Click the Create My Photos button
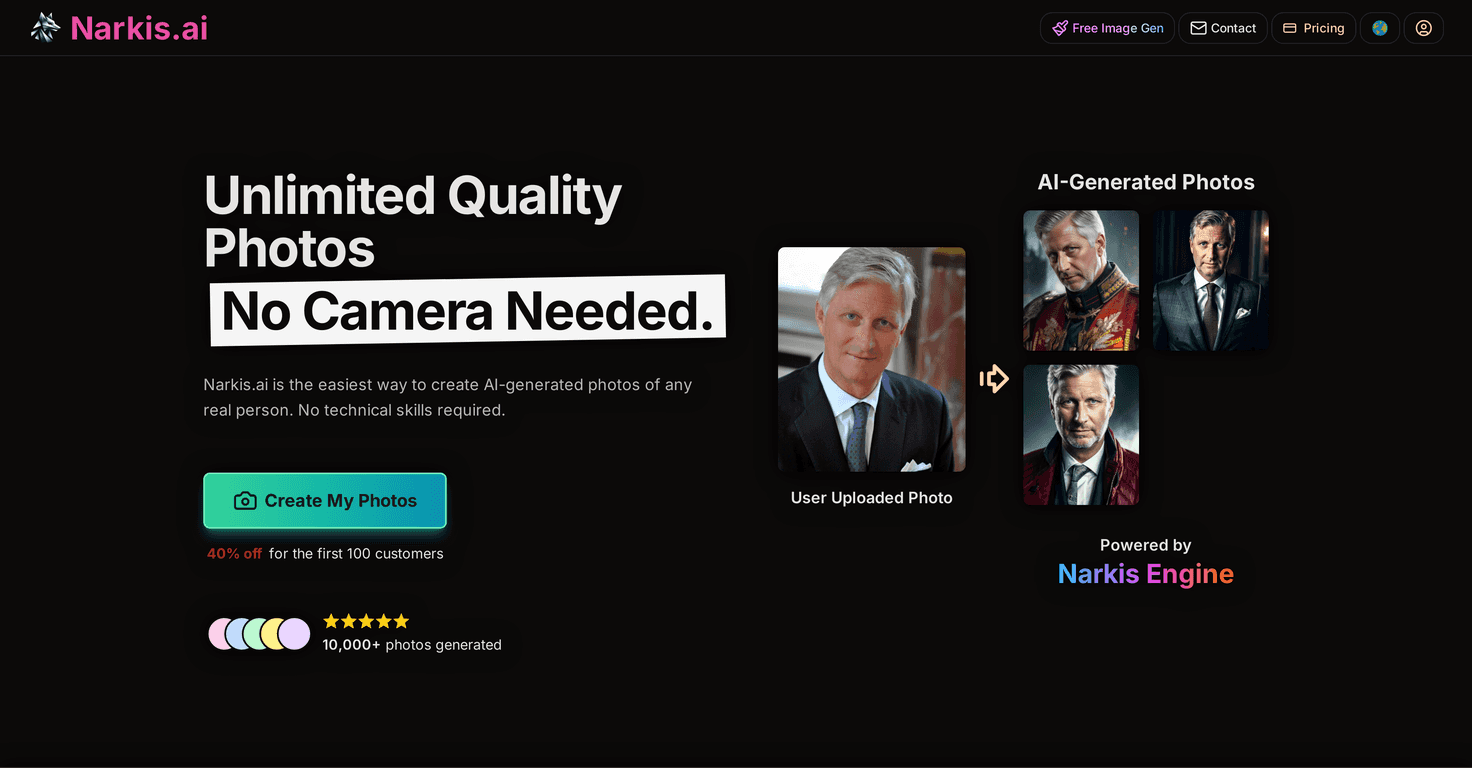Viewport: 1472px width, 768px height. click(x=325, y=500)
